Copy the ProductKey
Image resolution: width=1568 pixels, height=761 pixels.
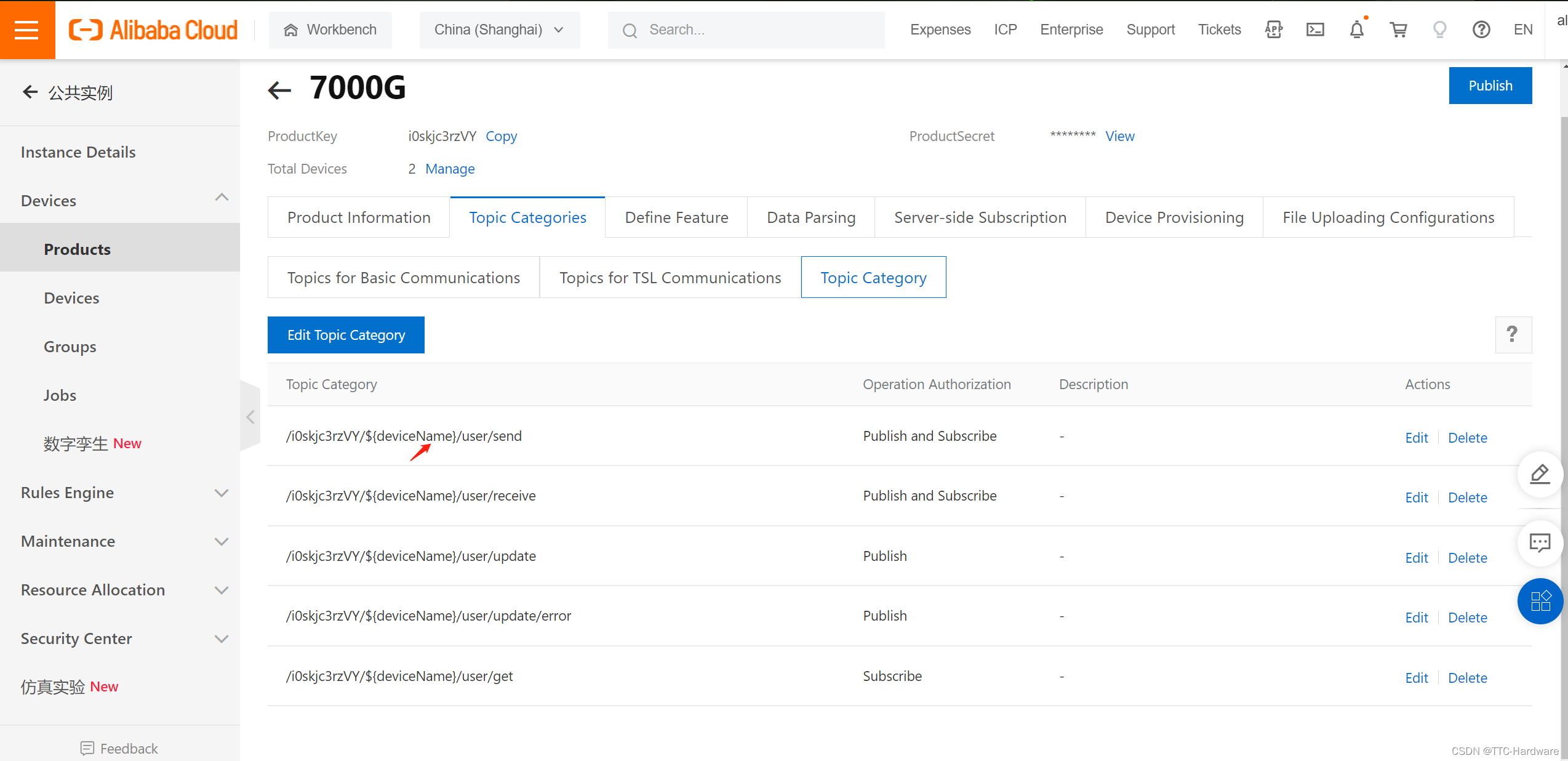[501, 136]
